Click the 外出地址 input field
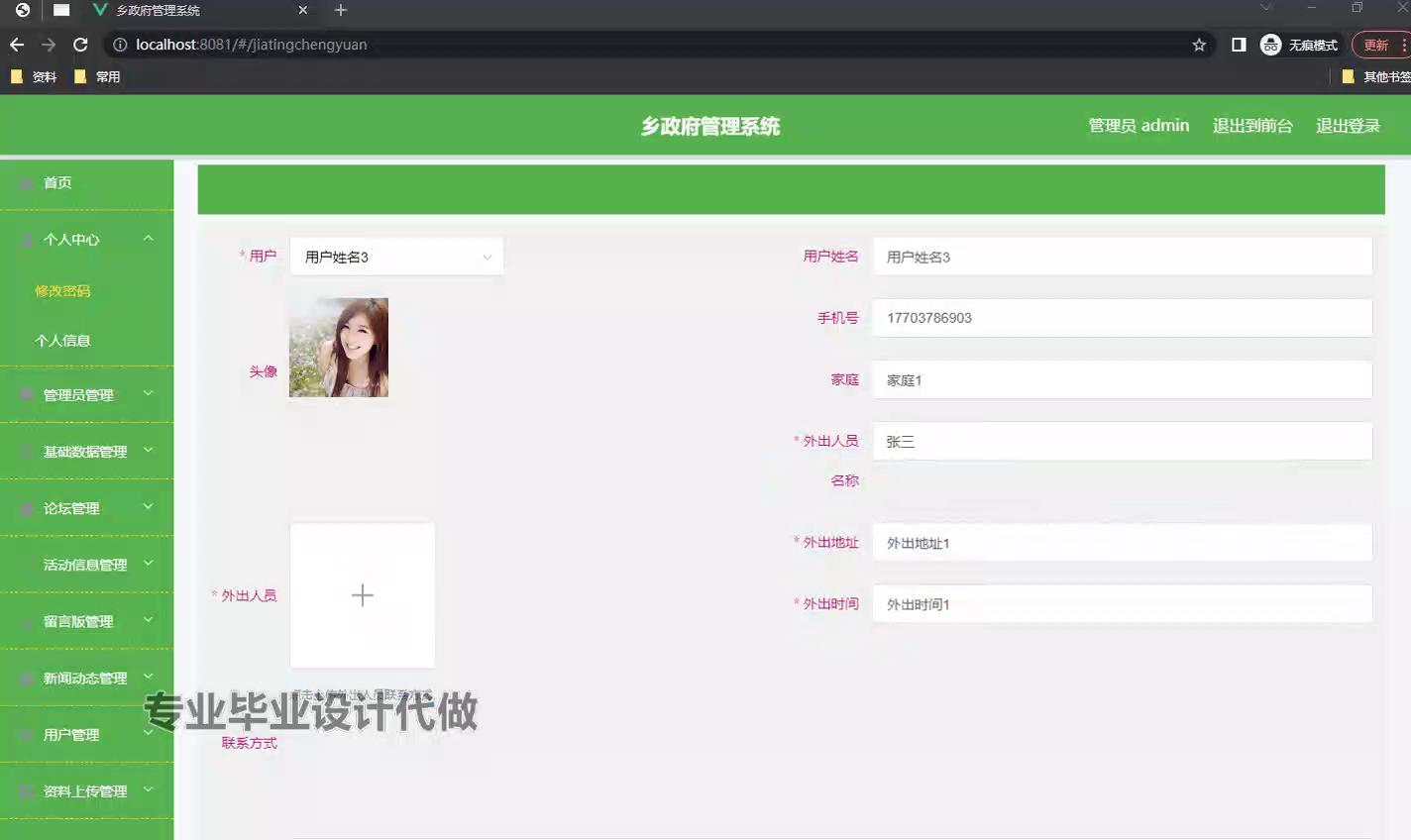 pos(1122,543)
